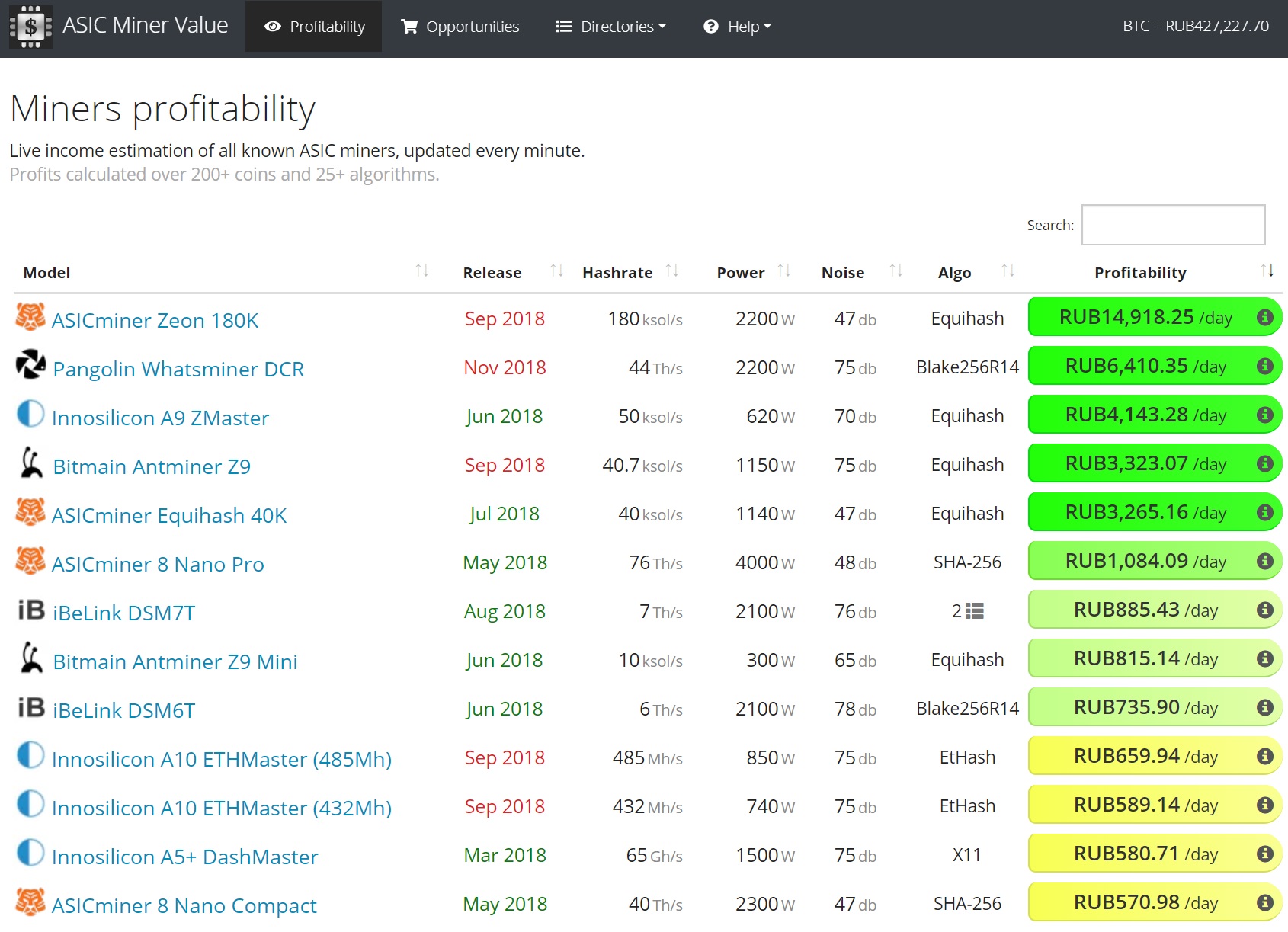The image size is (1288, 932).
Task: Click the BTC = RUB427,227.70 rate
Action: click(x=1196, y=26)
